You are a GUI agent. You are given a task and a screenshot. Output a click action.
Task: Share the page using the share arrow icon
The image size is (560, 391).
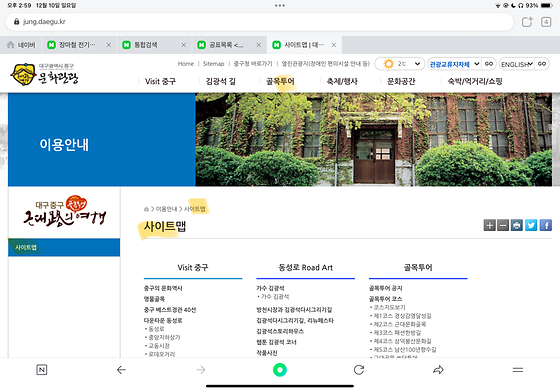point(438,370)
